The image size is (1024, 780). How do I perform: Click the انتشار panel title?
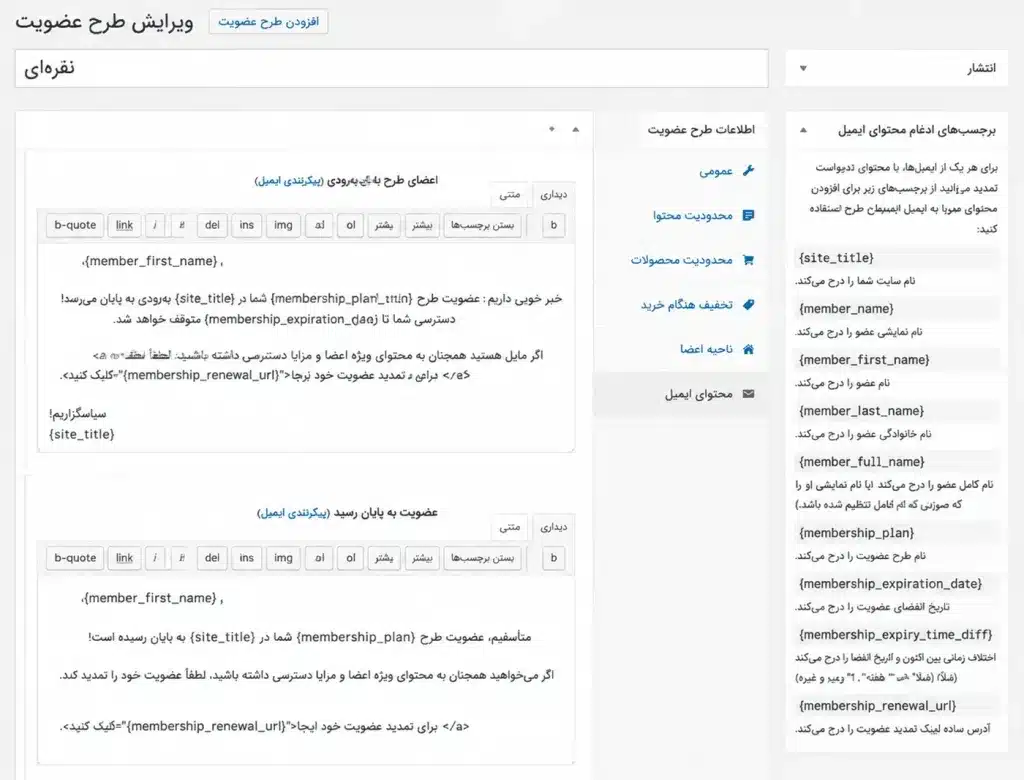click(x=982, y=68)
